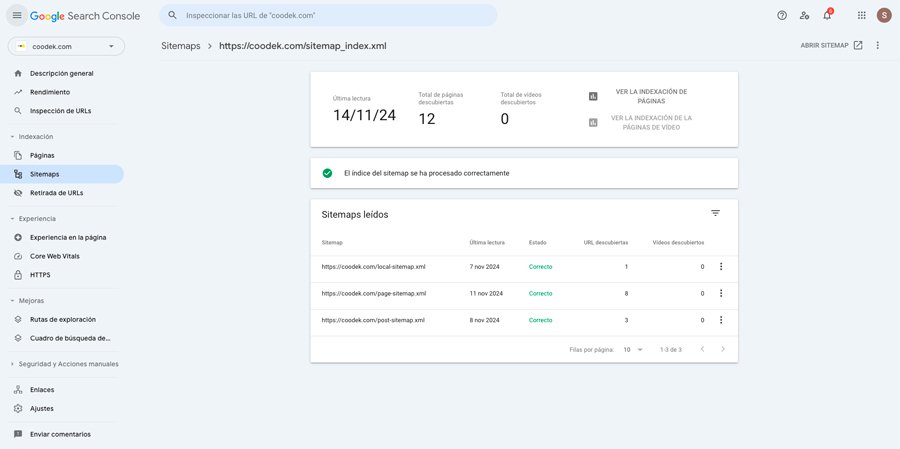Screen dimensions: 900x449
Task: Open options for post-sitemap.xml row
Action: point(721,320)
